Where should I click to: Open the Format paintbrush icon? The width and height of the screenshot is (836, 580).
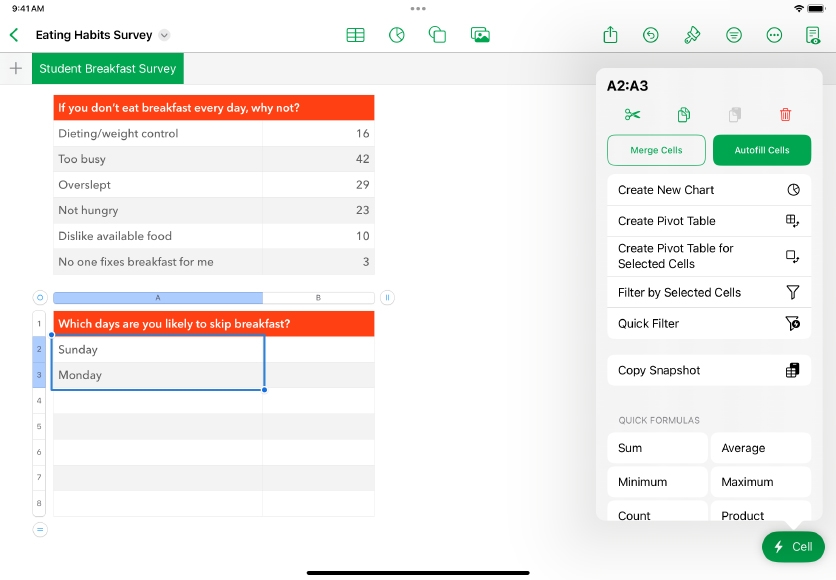692,35
